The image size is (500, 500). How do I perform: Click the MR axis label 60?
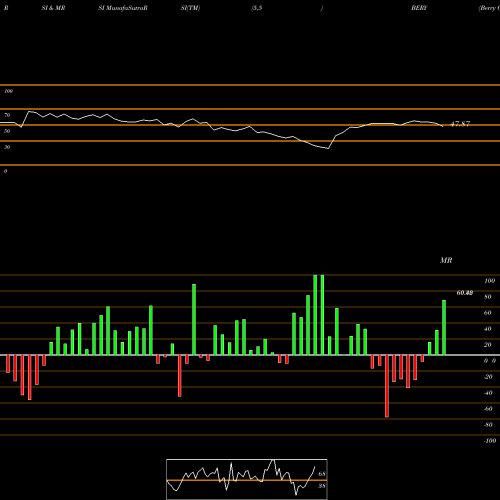[x=488, y=313]
